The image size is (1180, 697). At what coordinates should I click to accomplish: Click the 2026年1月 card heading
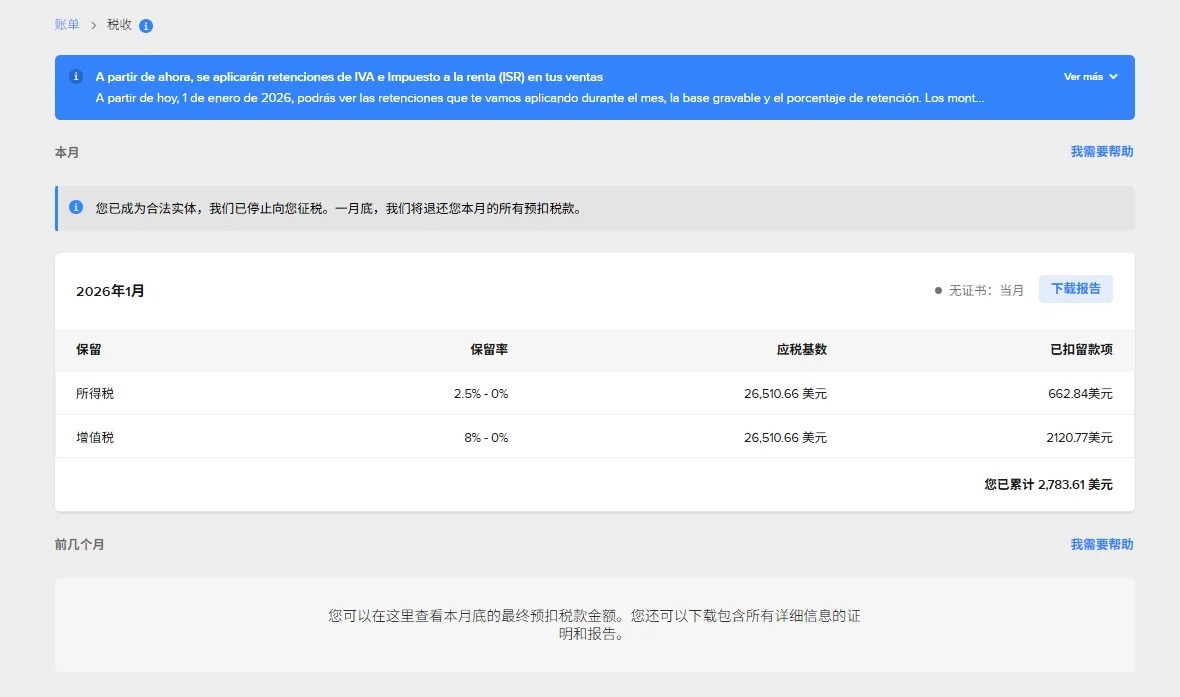point(110,291)
